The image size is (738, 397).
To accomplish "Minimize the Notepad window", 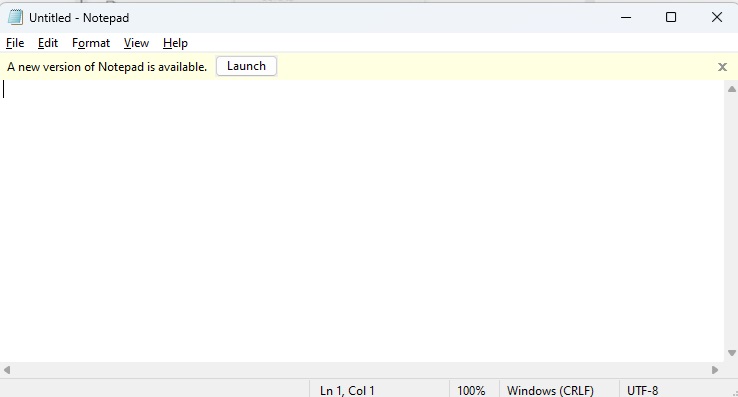I will coord(626,17).
